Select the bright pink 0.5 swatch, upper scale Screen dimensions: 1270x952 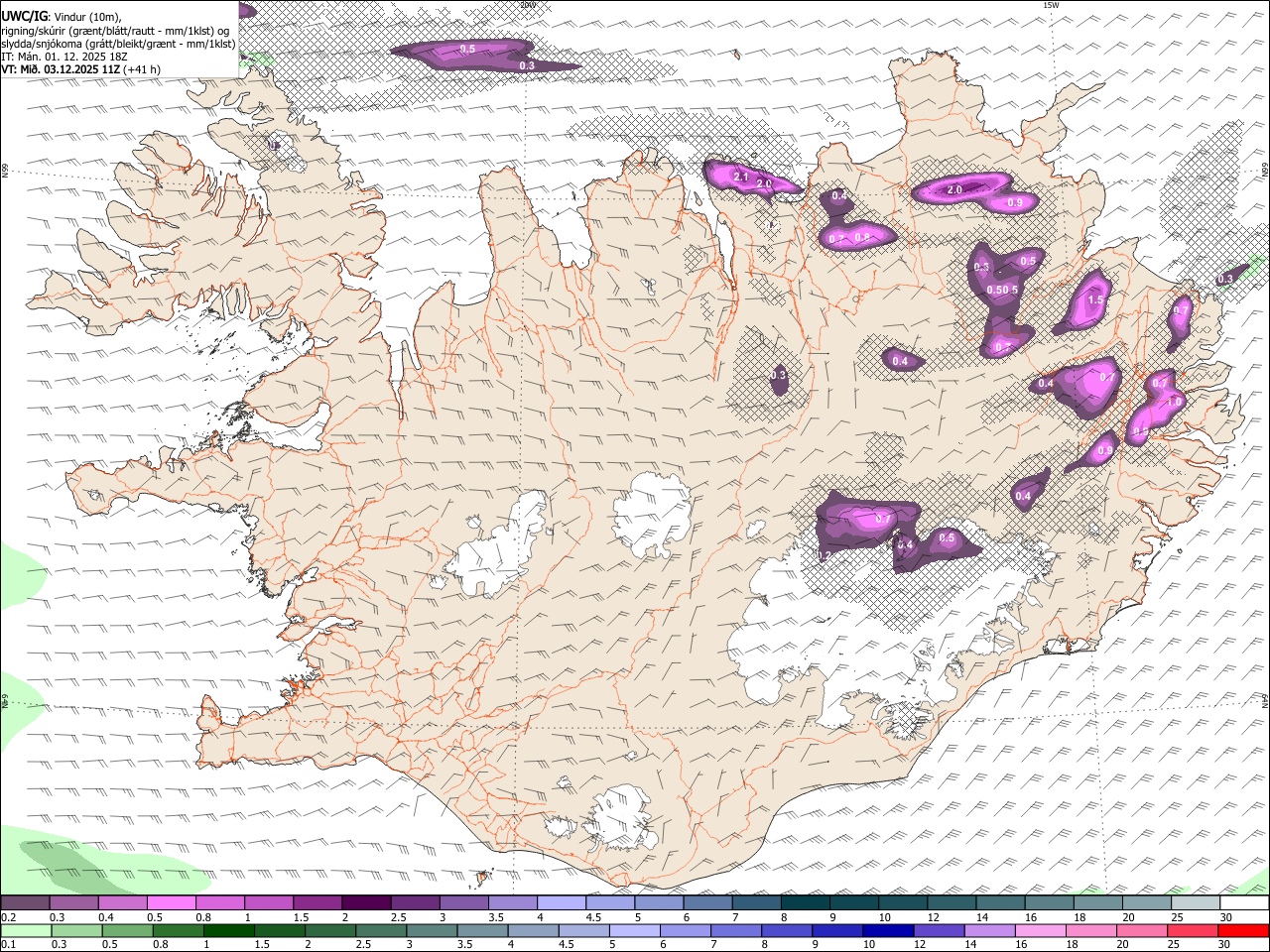click(x=171, y=902)
